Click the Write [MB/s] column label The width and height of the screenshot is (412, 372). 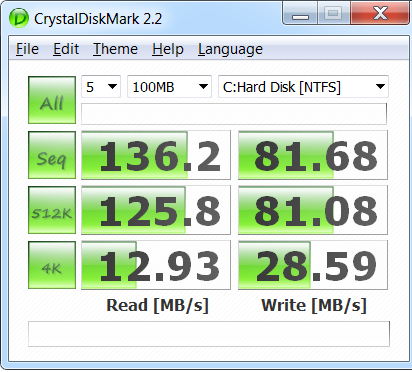pos(314,305)
